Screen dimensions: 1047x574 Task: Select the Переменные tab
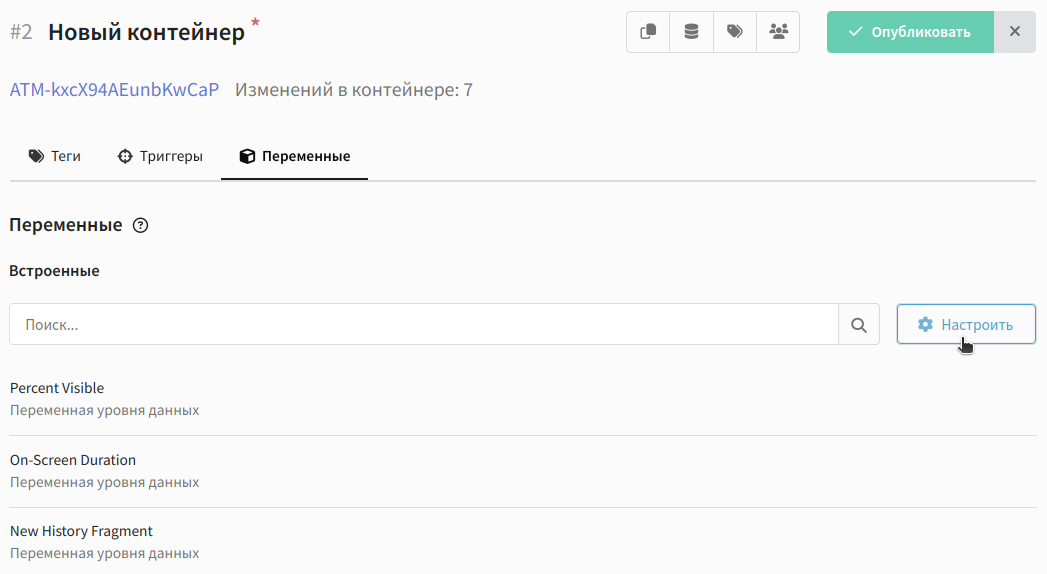(x=294, y=156)
